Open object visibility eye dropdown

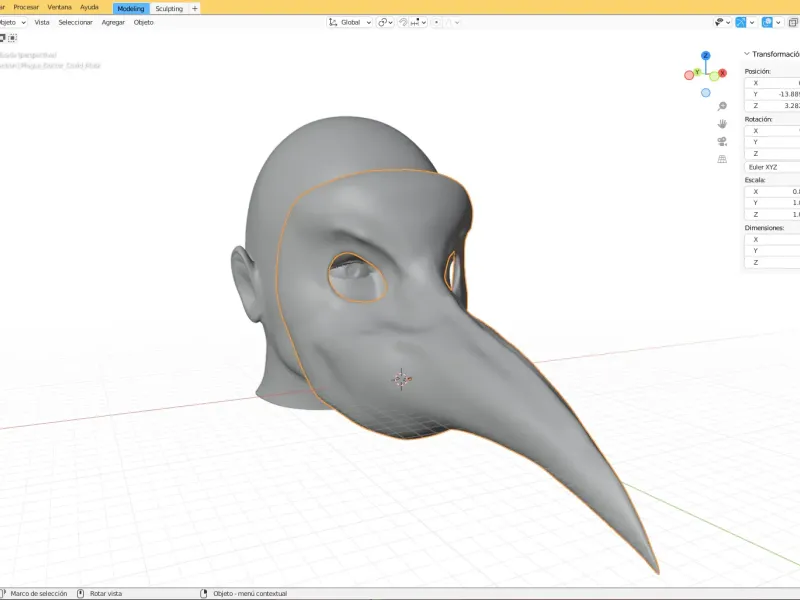tap(722, 22)
